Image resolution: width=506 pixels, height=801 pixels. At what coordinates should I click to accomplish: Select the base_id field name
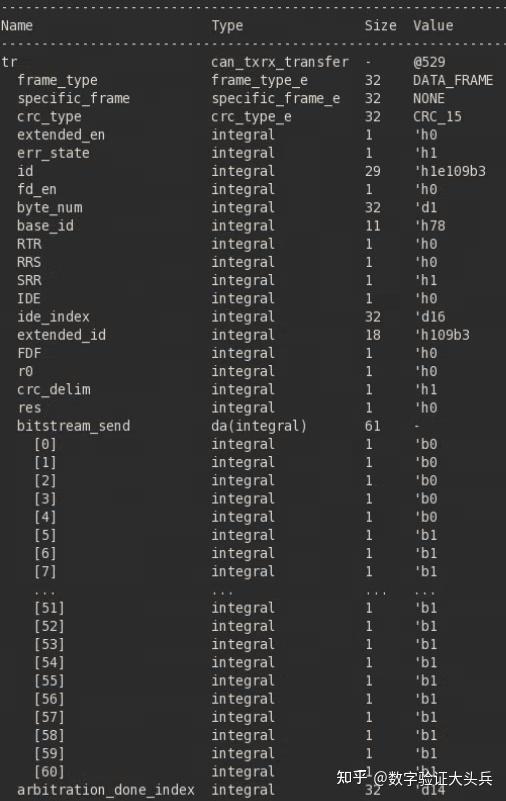tap(45, 226)
